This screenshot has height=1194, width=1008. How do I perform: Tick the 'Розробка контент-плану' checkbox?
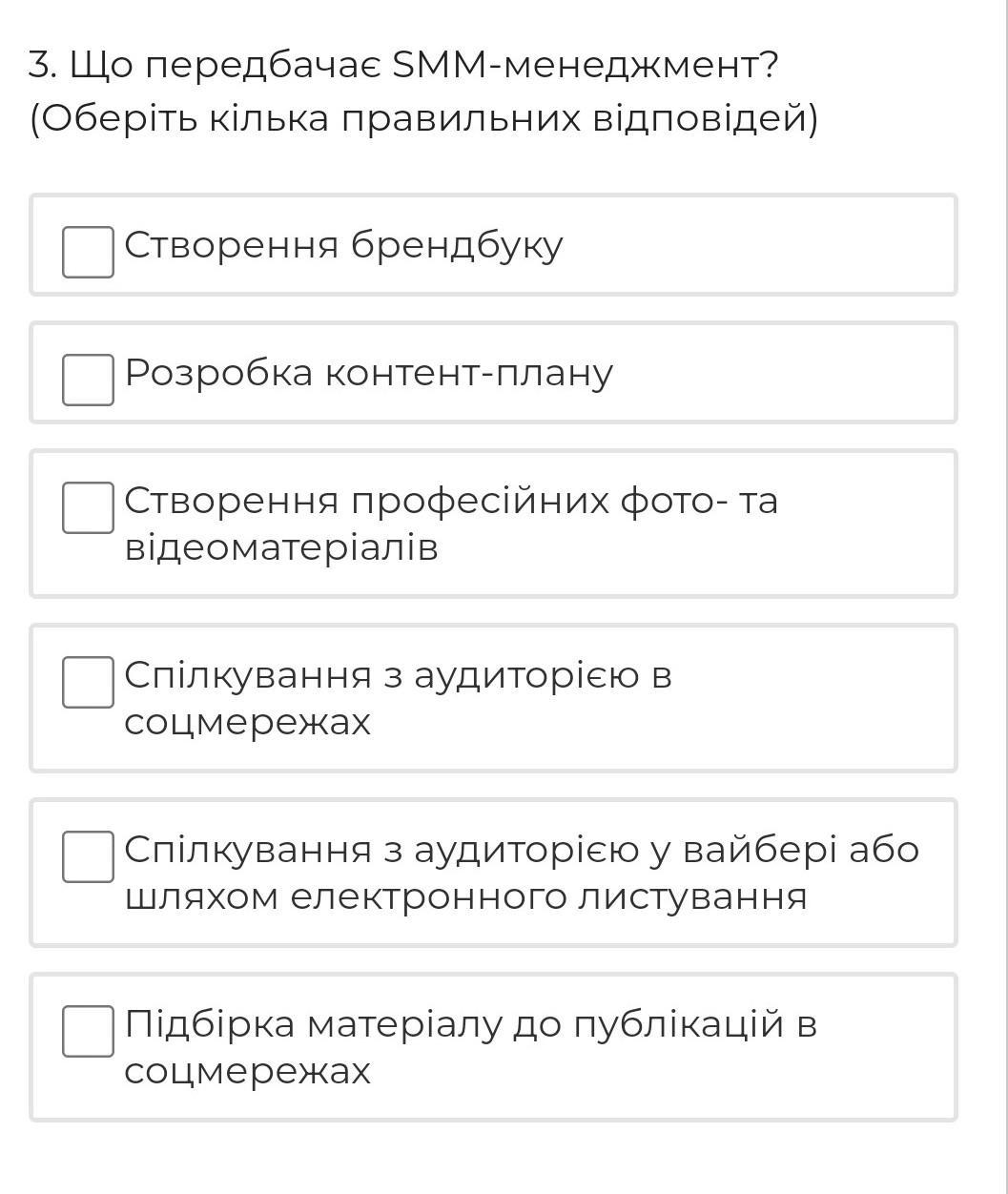click(x=88, y=380)
